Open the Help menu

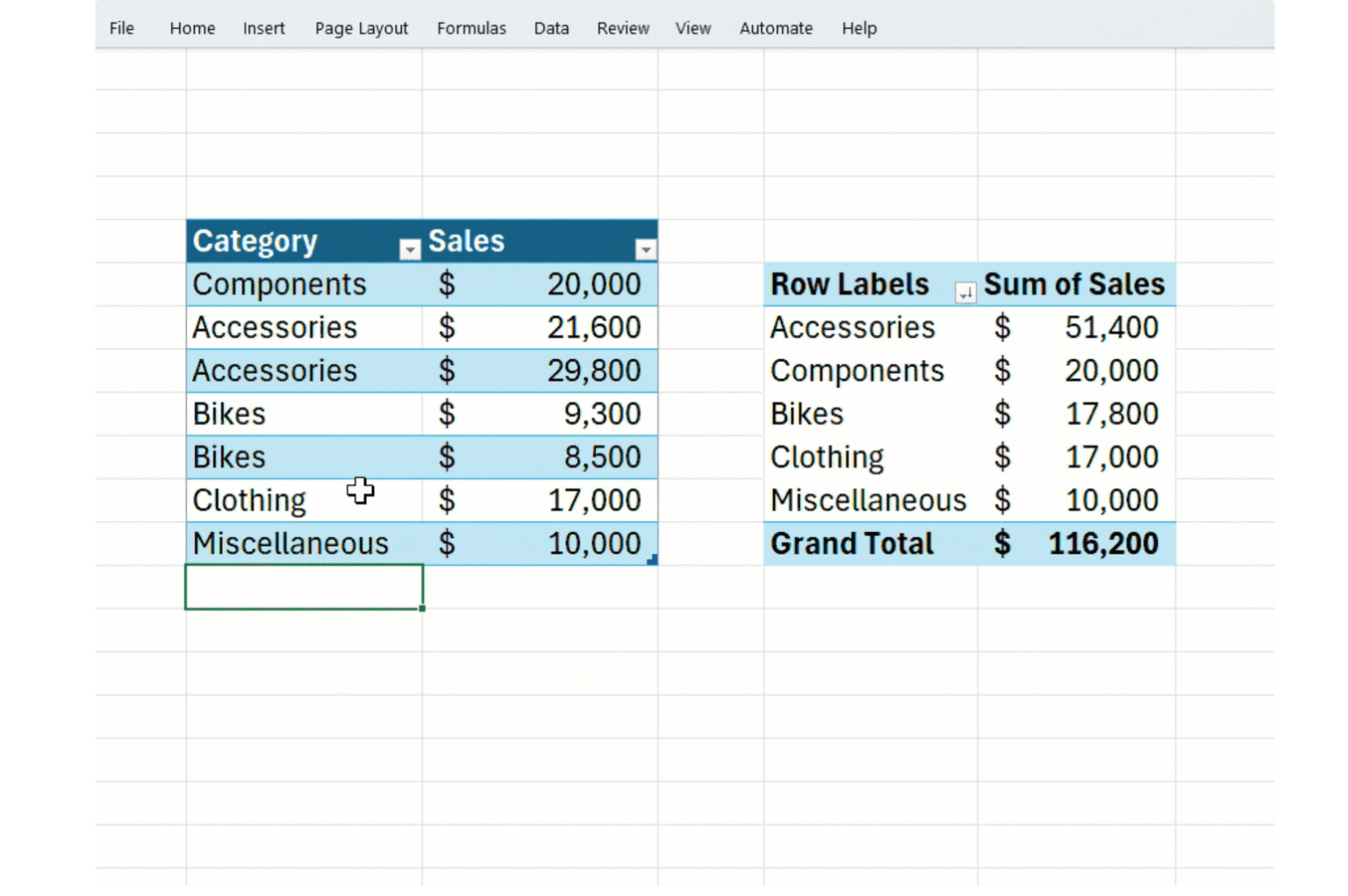858,28
